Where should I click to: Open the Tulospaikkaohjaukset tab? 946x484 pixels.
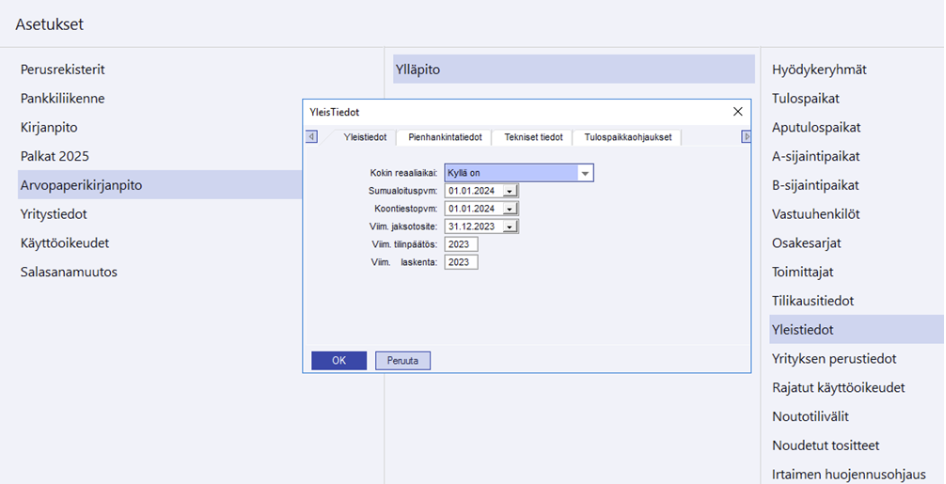pos(628,137)
